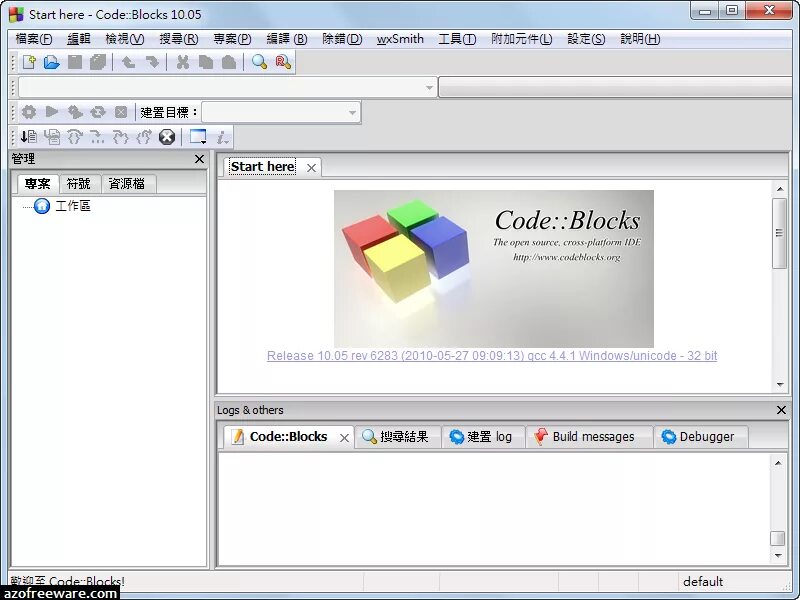Open the 編譯(B) Build menu

[x=287, y=39]
